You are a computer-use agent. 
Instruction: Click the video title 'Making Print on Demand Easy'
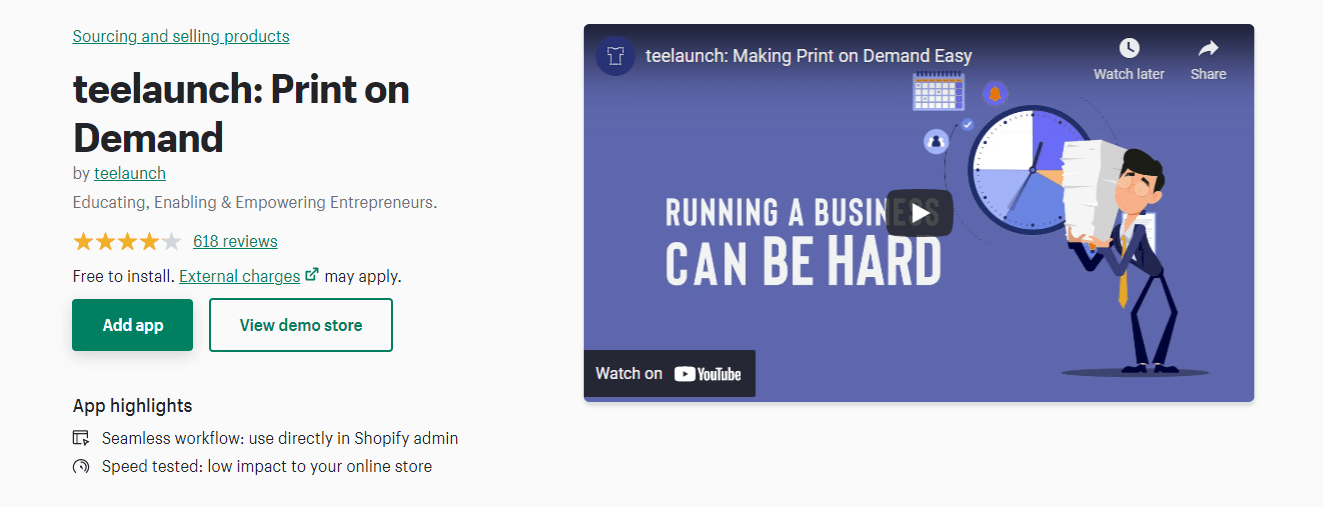click(808, 56)
